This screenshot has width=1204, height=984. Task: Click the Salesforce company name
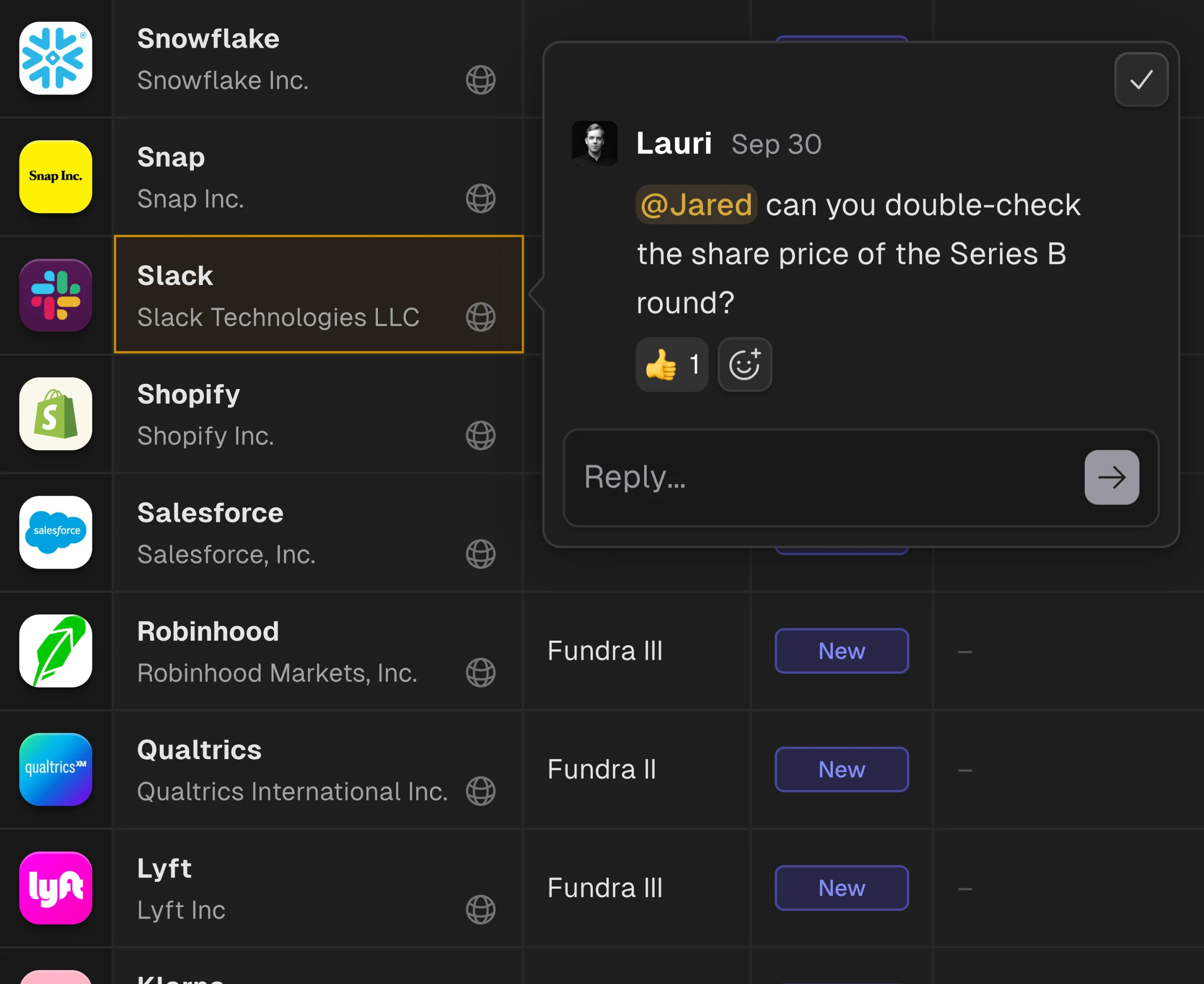(x=210, y=513)
